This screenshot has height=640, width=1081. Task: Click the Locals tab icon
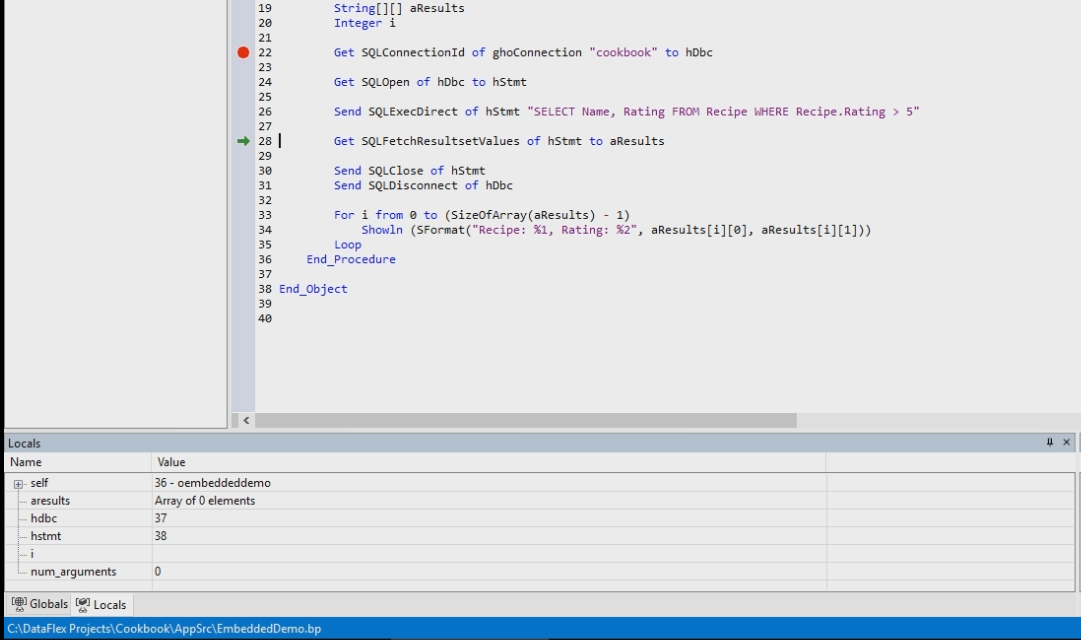click(x=83, y=604)
